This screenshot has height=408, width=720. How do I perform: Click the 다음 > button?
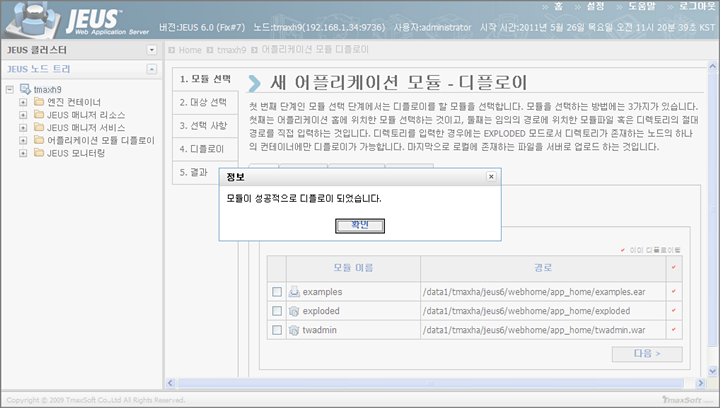tap(647, 354)
